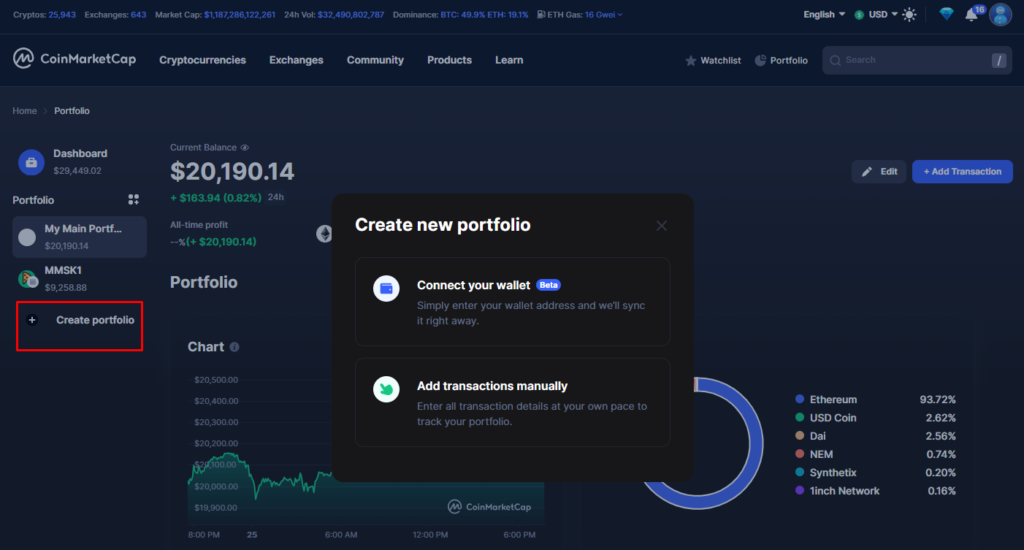
Task: Click the Synthetix legend entry
Action: [x=875, y=472]
